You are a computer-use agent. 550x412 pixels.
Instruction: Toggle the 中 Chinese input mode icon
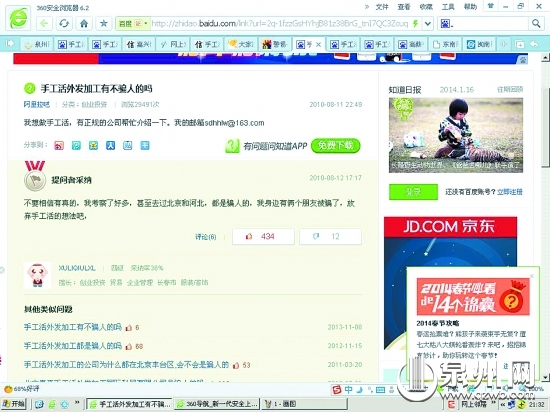point(349,390)
